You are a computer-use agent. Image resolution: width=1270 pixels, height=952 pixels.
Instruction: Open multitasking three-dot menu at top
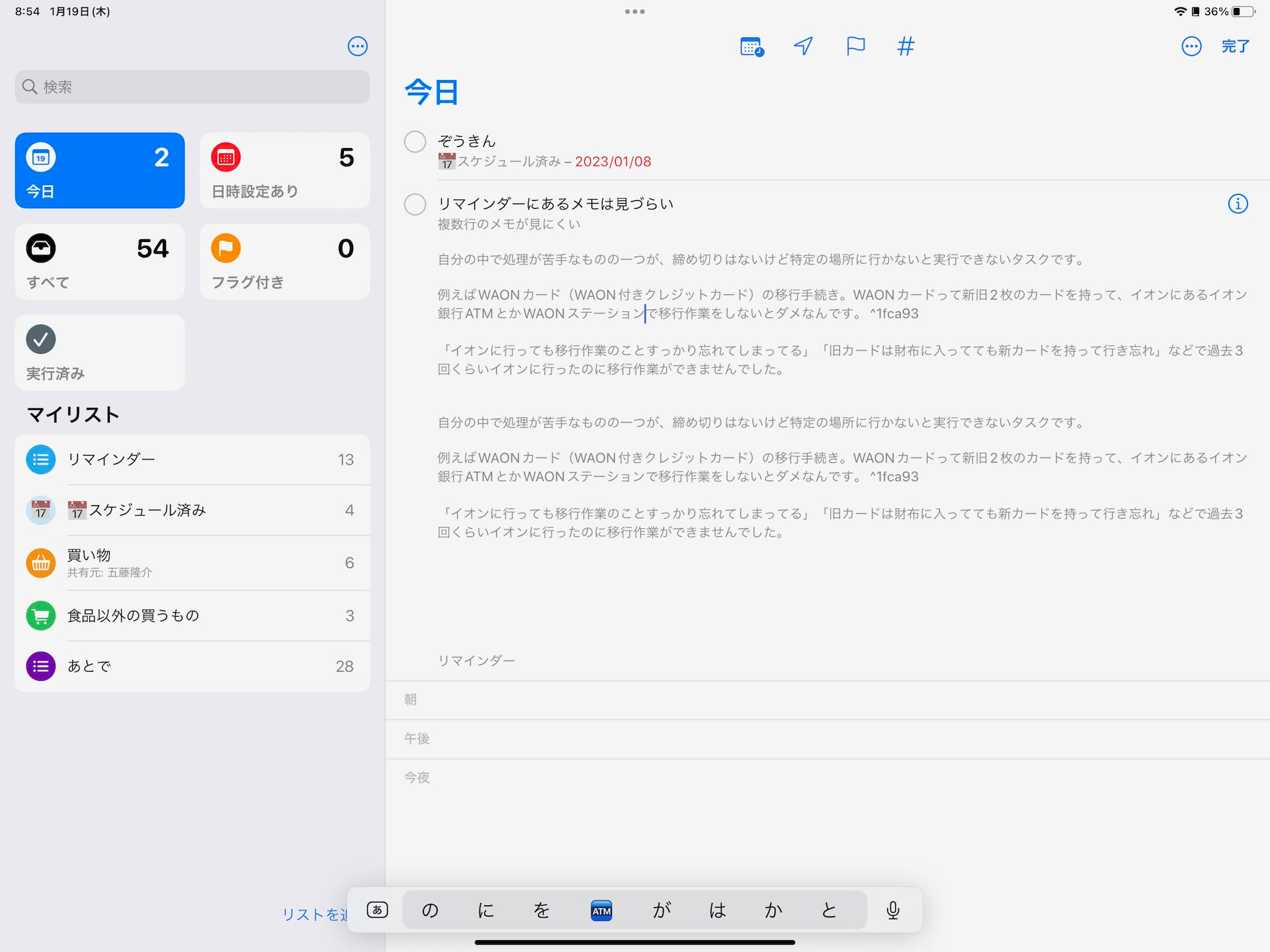tap(634, 11)
